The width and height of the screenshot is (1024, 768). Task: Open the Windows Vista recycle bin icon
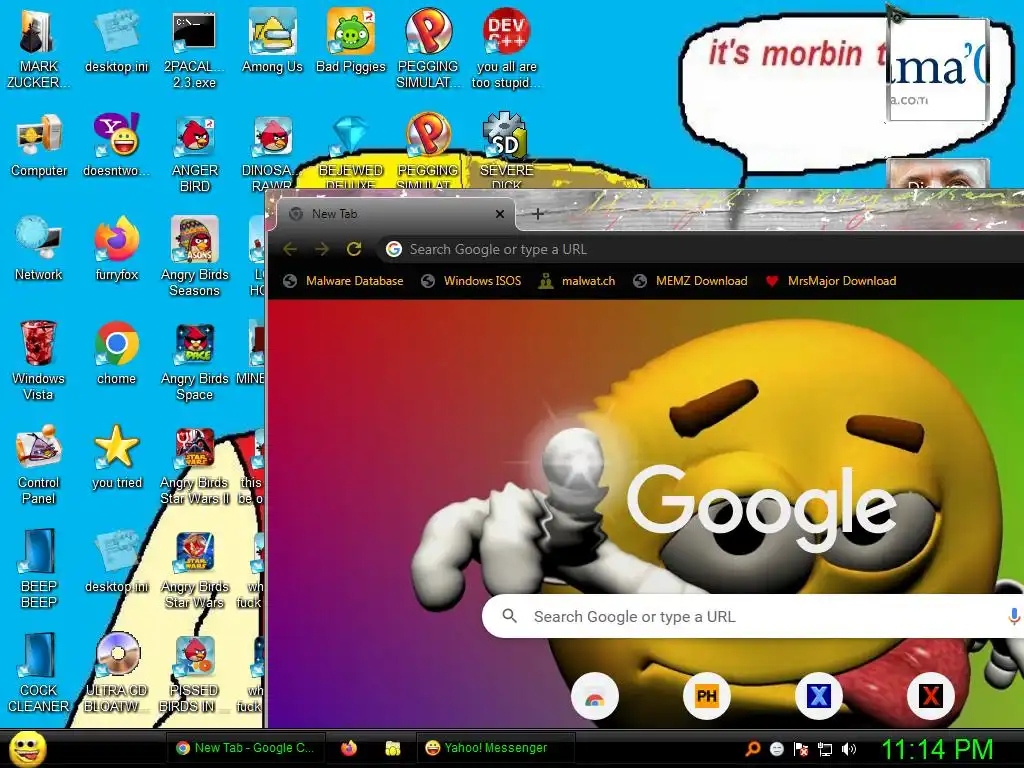(x=39, y=360)
